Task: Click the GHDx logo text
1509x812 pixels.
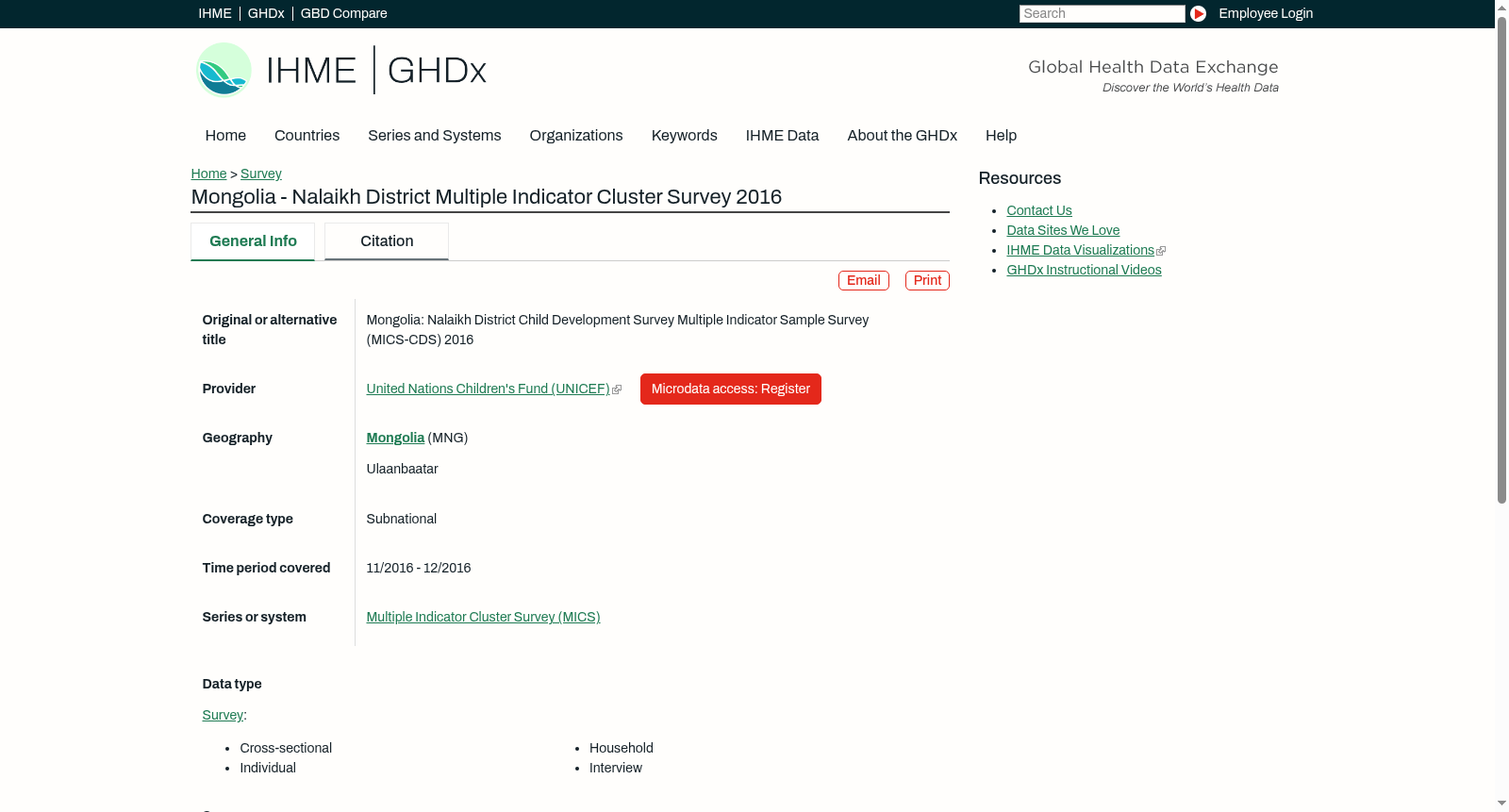Action: (x=437, y=71)
